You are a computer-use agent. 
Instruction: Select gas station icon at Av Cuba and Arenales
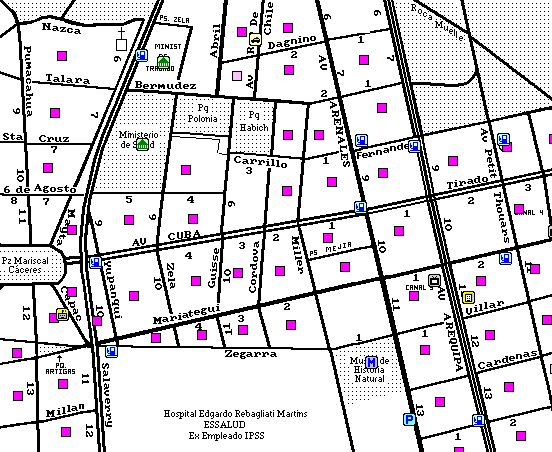click(x=360, y=207)
